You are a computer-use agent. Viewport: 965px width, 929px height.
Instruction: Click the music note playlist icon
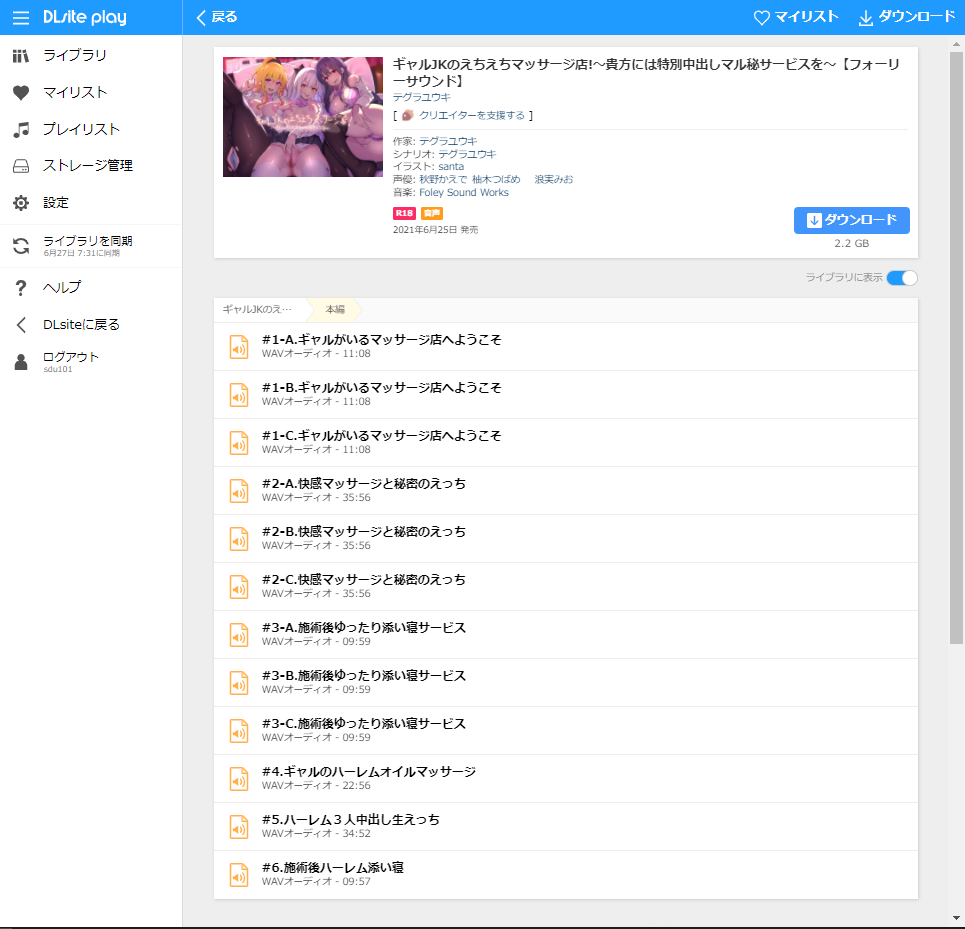[x=21, y=130]
